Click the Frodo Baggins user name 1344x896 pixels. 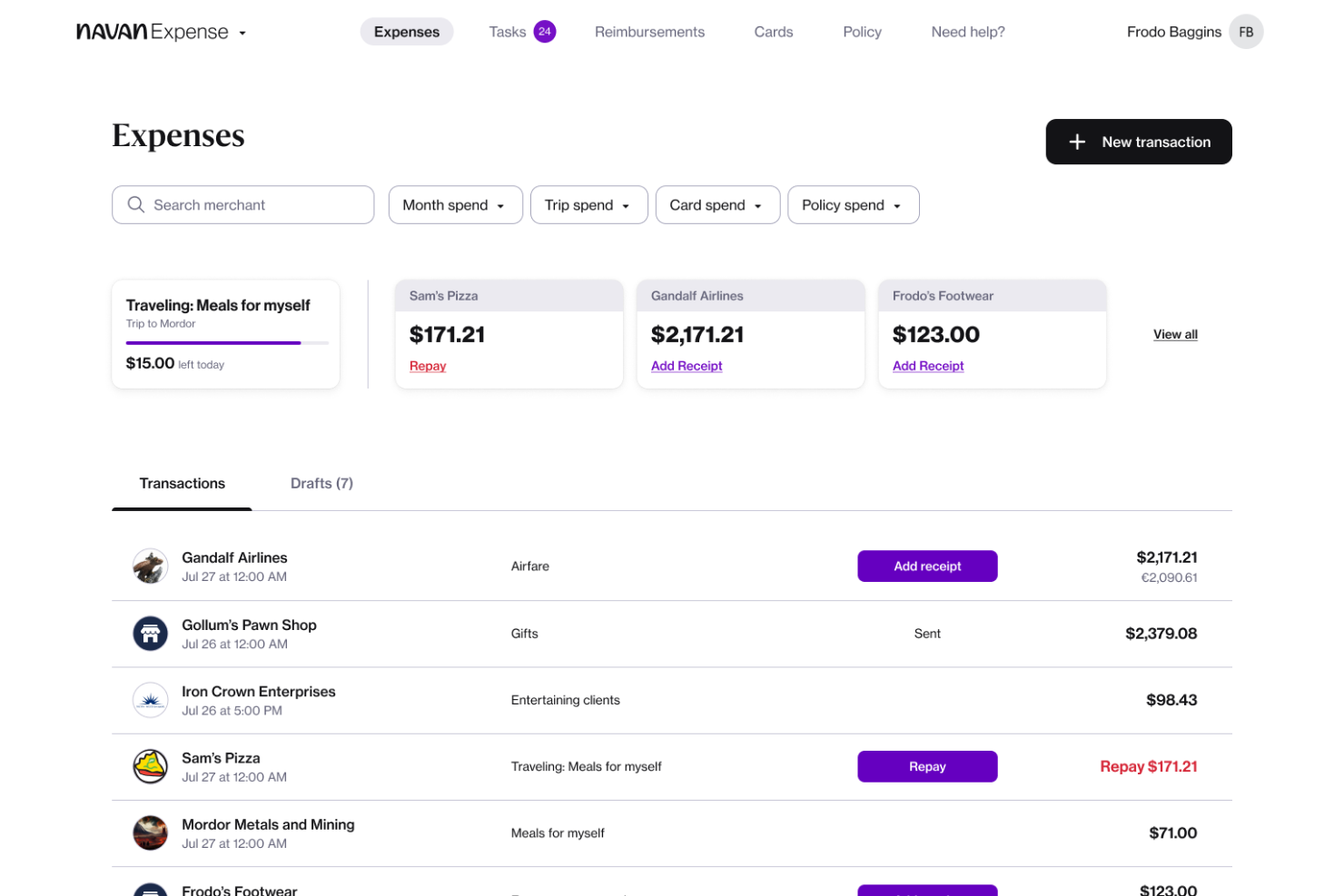(x=1174, y=32)
